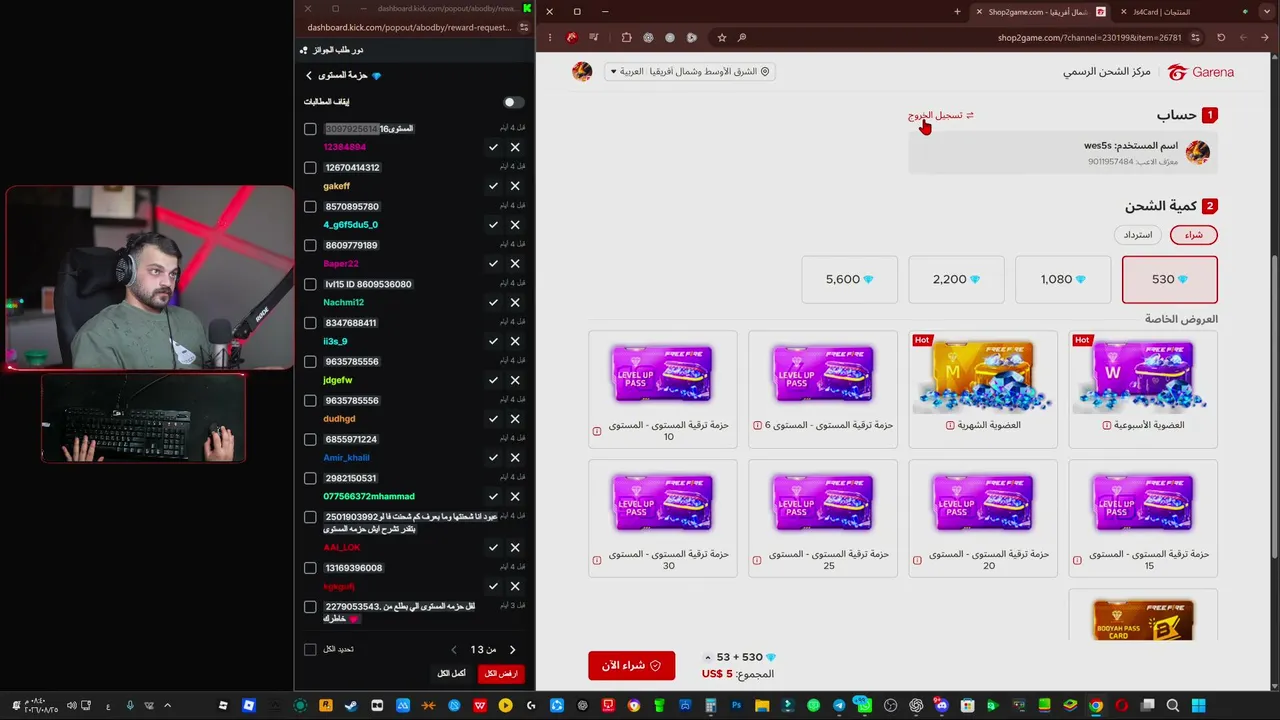Screen dimensions: 1280x720
Task: Go back from the level bundle reward list
Action: pos(309,76)
